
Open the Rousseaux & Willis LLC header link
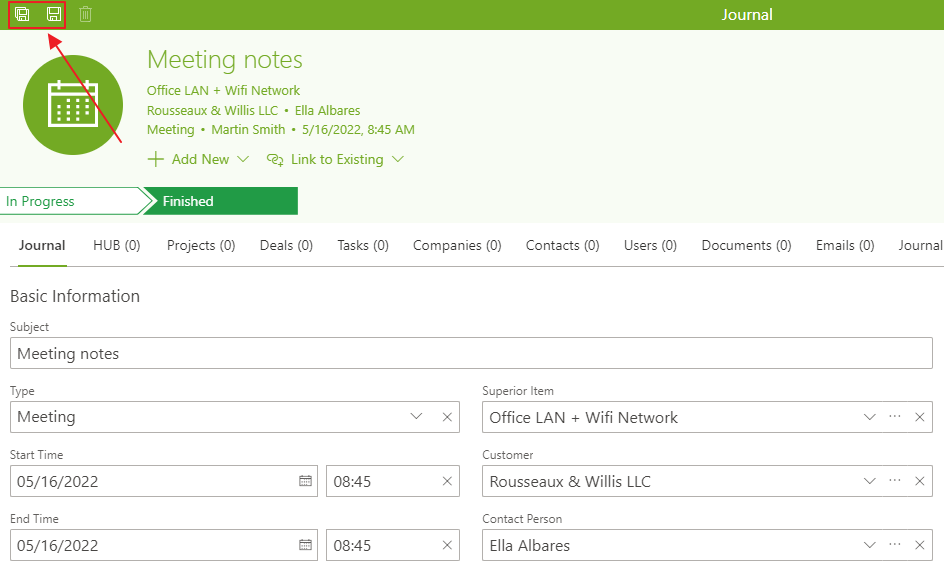213,110
